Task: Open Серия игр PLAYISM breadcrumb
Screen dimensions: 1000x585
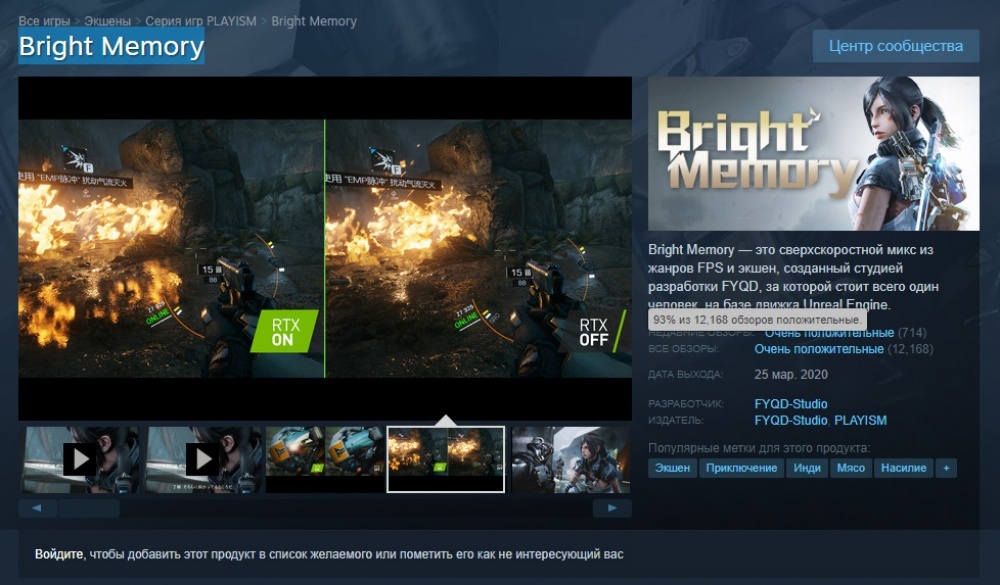Action: tap(200, 21)
